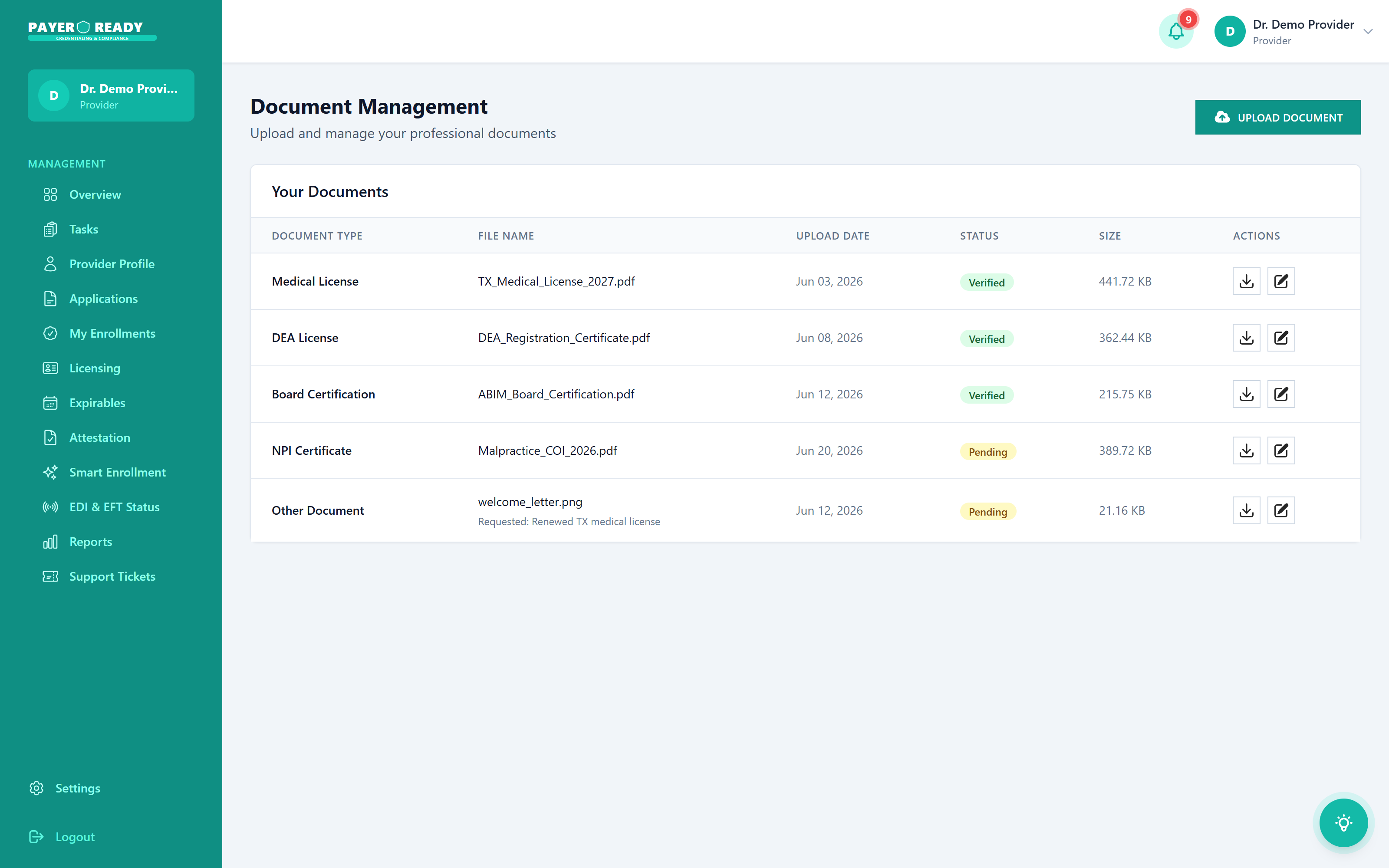
Task: Edit the DEA License entry
Action: (1281, 338)
